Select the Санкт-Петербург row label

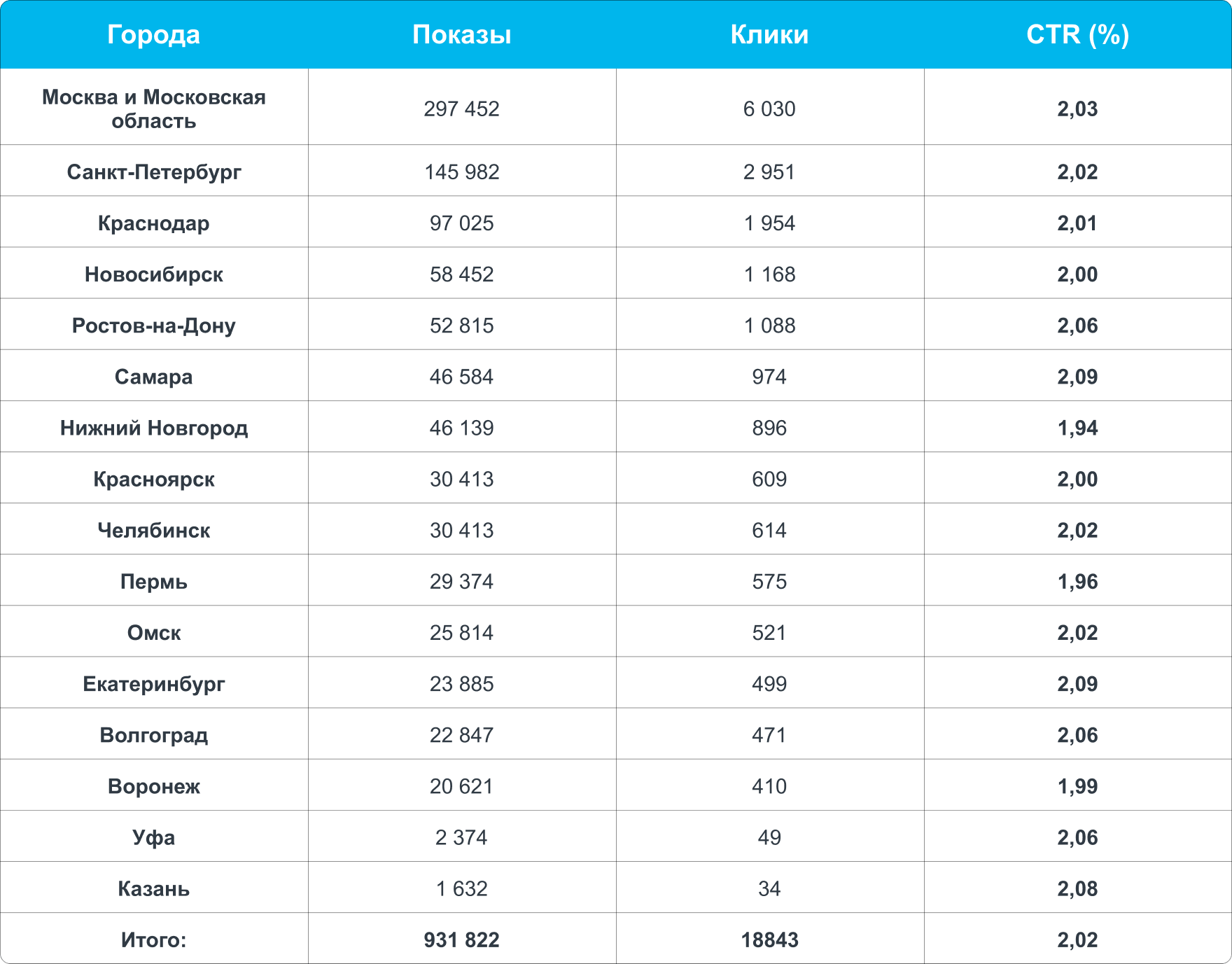click(154, 172)
